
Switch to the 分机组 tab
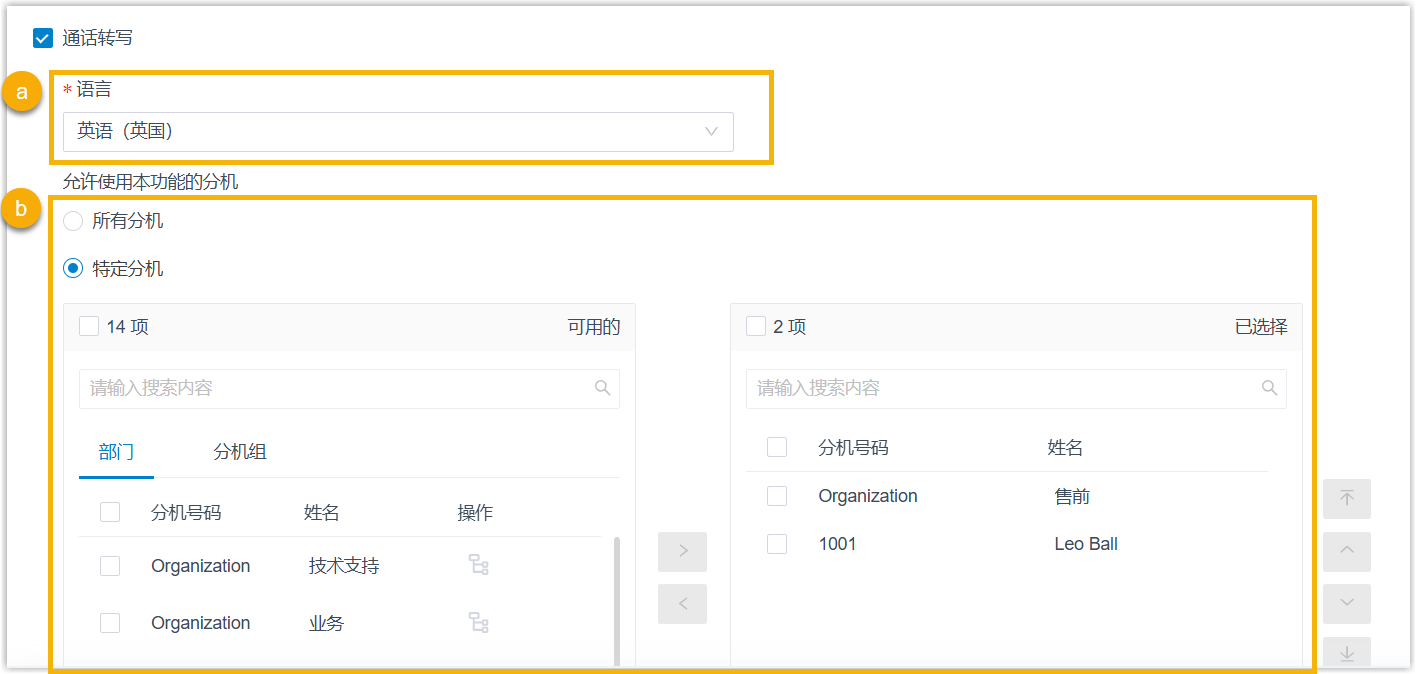click(240, 452)
